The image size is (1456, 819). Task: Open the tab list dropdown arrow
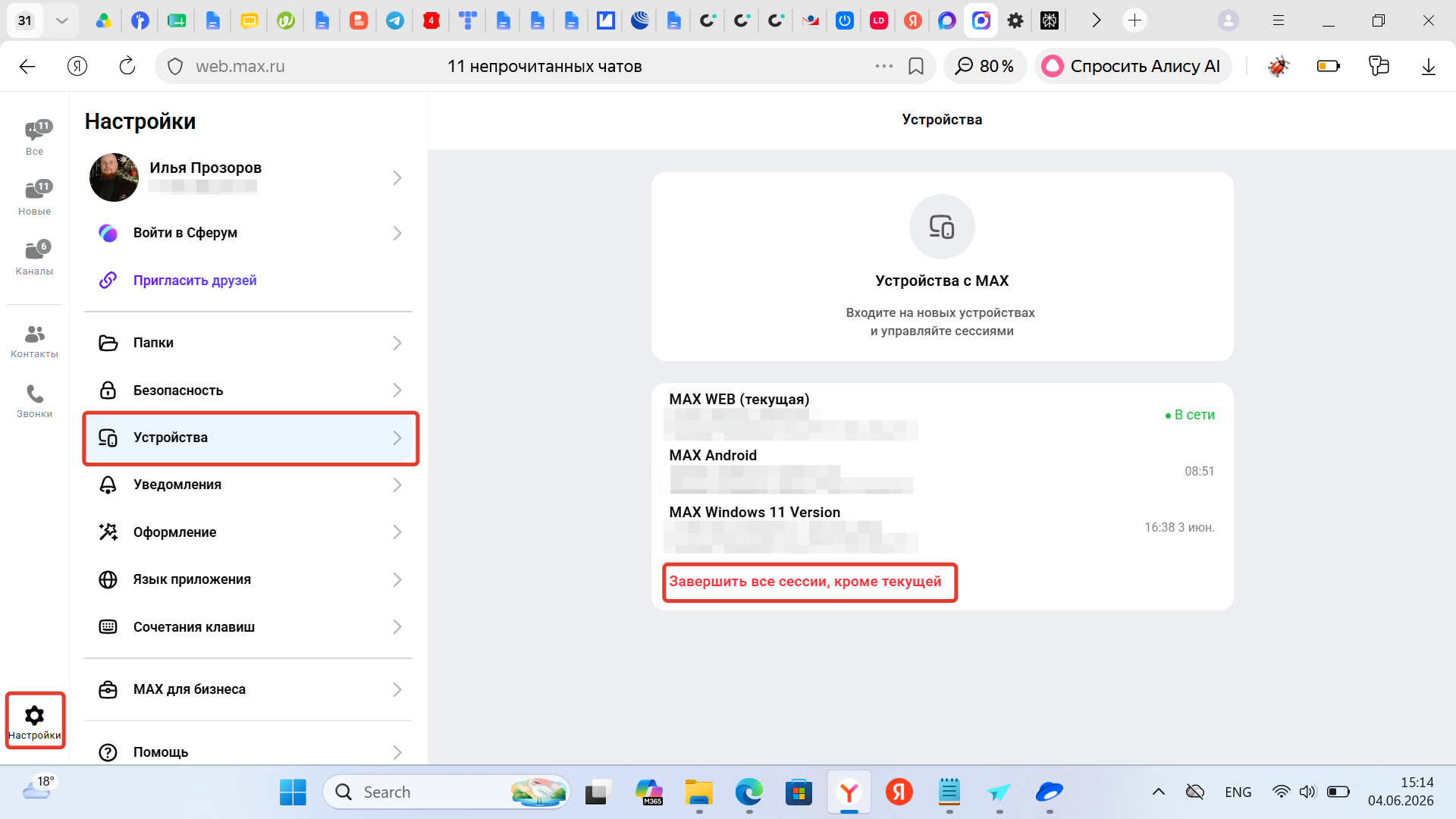pos(62,20)
